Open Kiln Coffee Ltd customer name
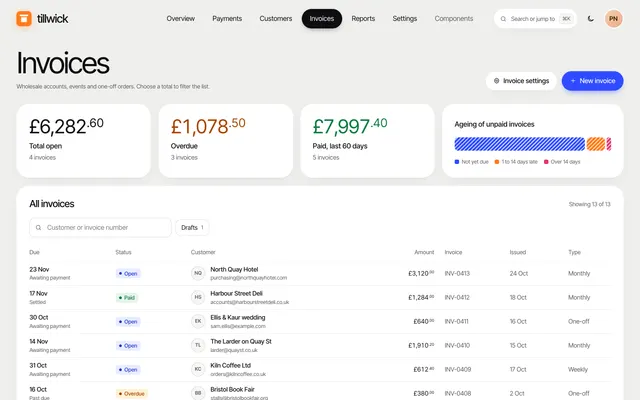 (x=231, y=365)
